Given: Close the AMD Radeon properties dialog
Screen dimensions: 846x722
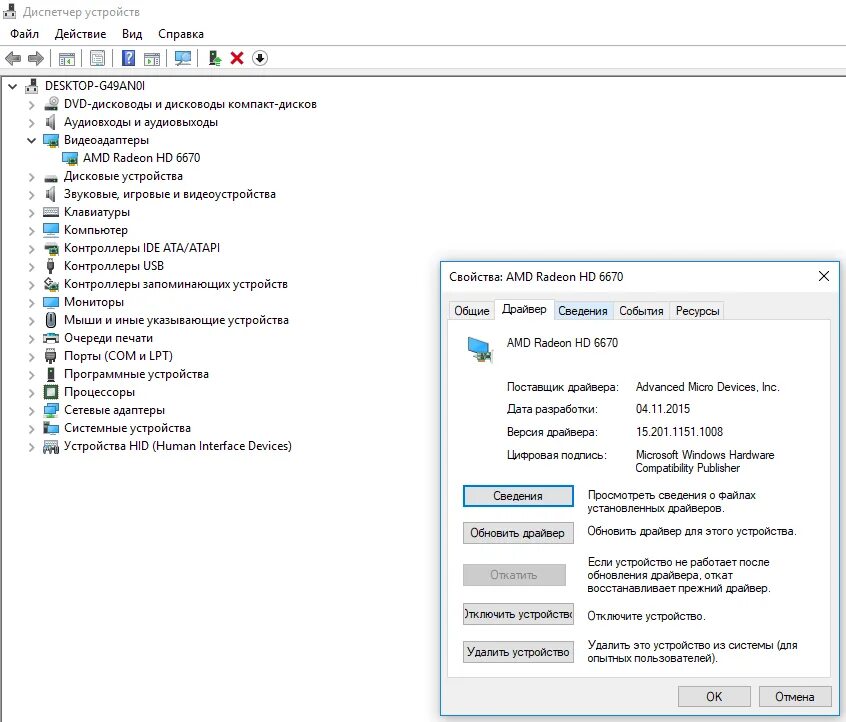Looking at the screenshot, I should click(823, 276).
